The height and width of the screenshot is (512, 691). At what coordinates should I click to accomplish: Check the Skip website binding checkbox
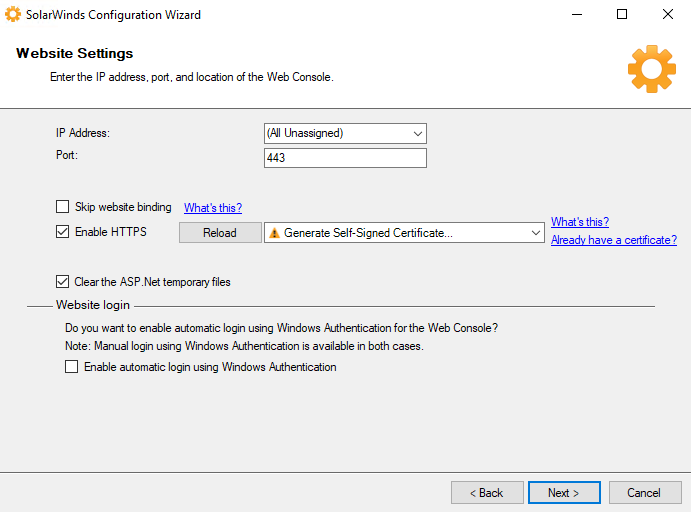pos(63,207)
